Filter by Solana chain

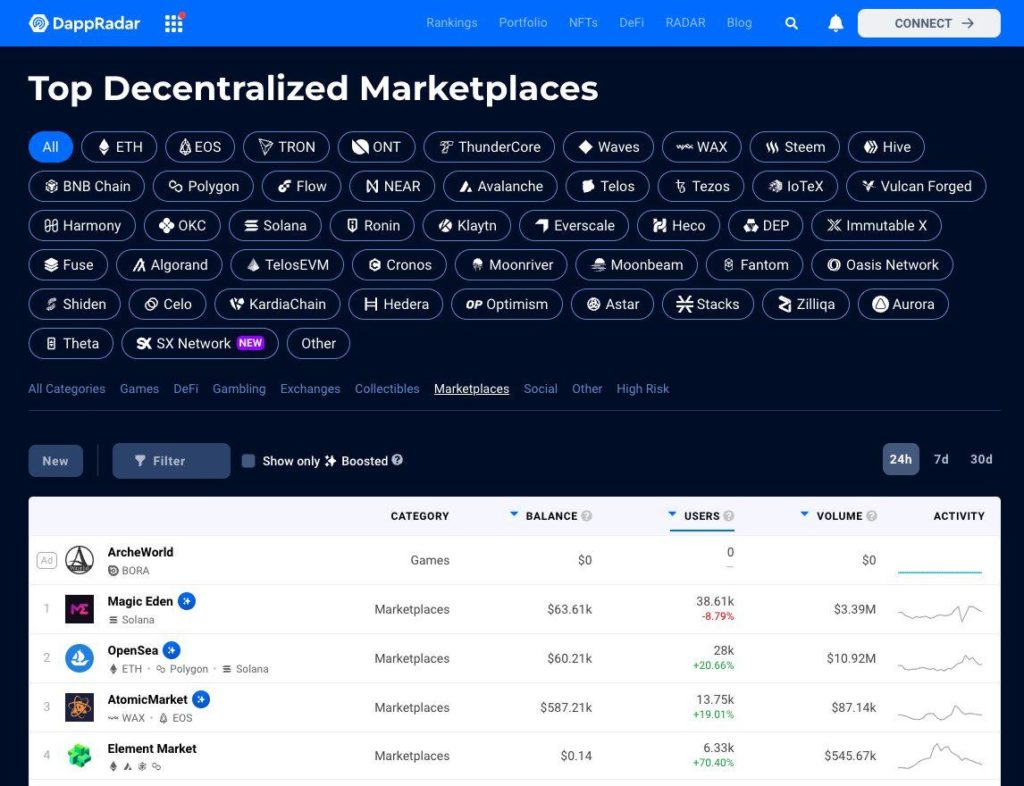pyautogui.click(x=275, y=225)
